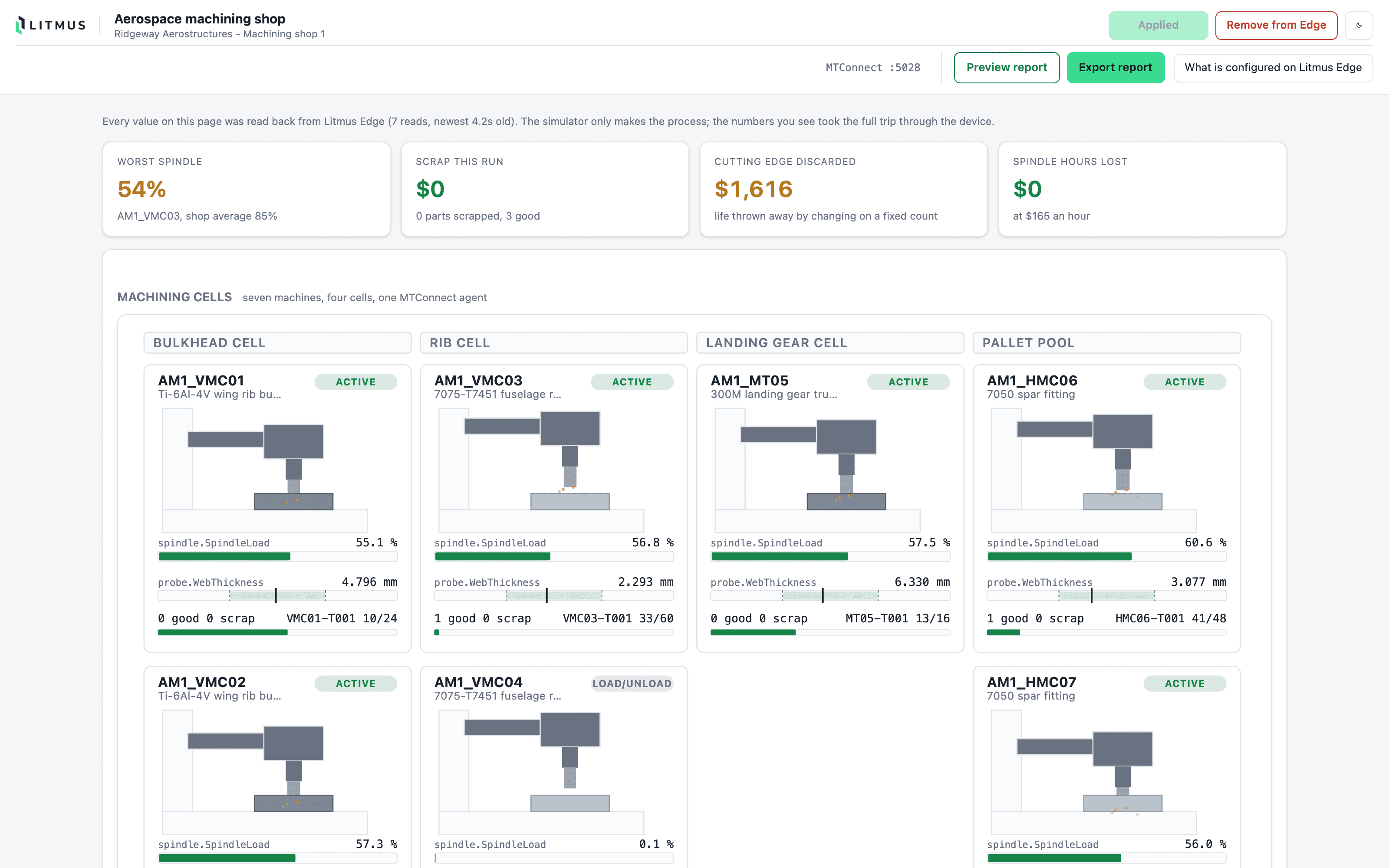This screenshot has width=1389, height=868.
Task: Open the AM1_MT05 machine illustration
Action: pos(817,470)
